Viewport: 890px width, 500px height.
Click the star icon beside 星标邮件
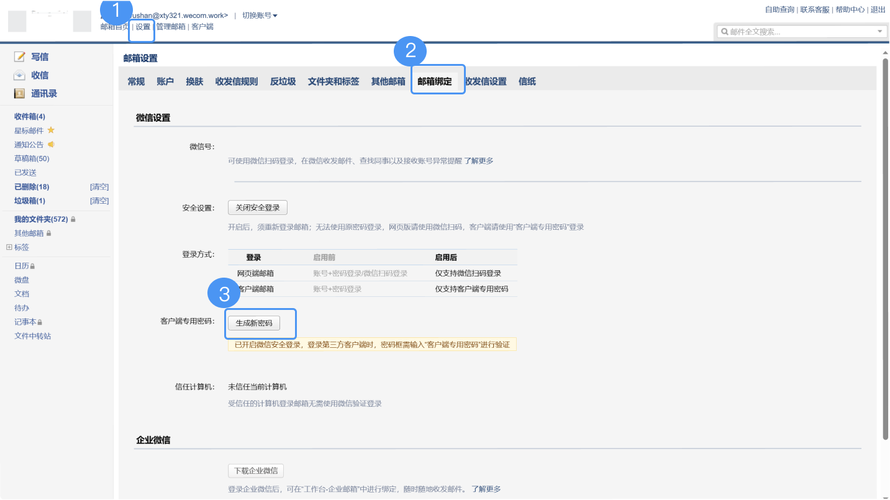point(51,130)
